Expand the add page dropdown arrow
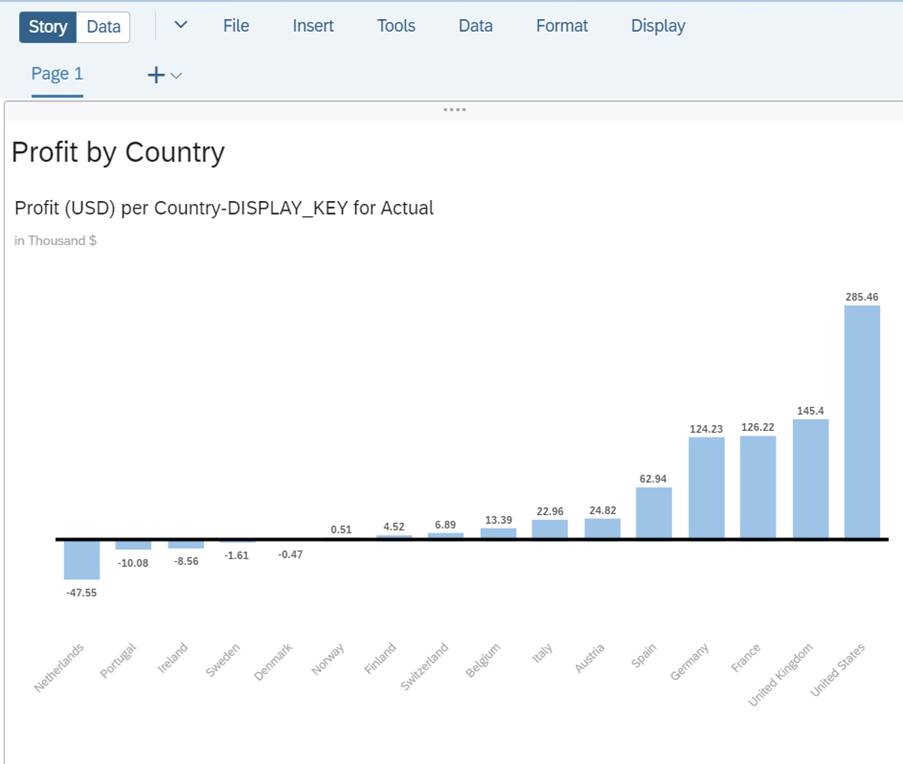This screenshot has height=764, width=903. 177,75
